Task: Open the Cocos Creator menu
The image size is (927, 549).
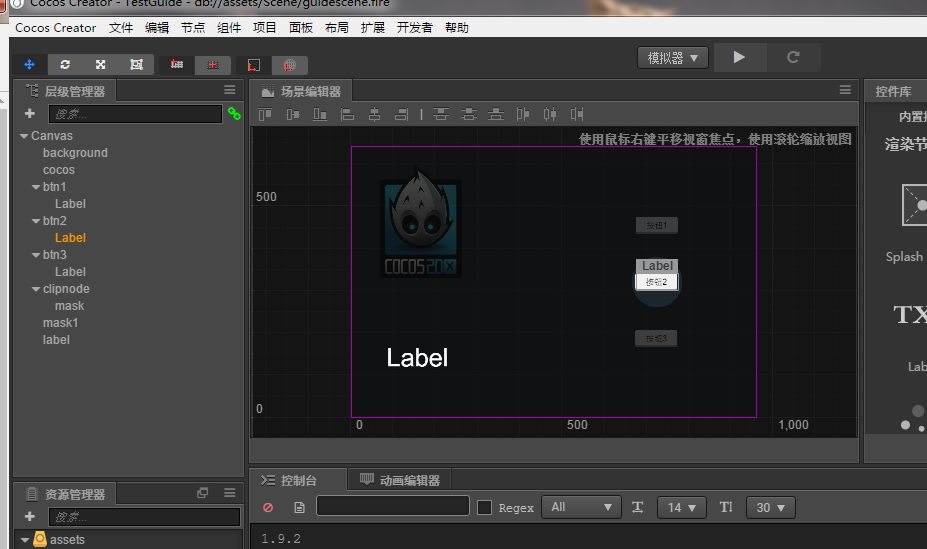Action: 56,28
